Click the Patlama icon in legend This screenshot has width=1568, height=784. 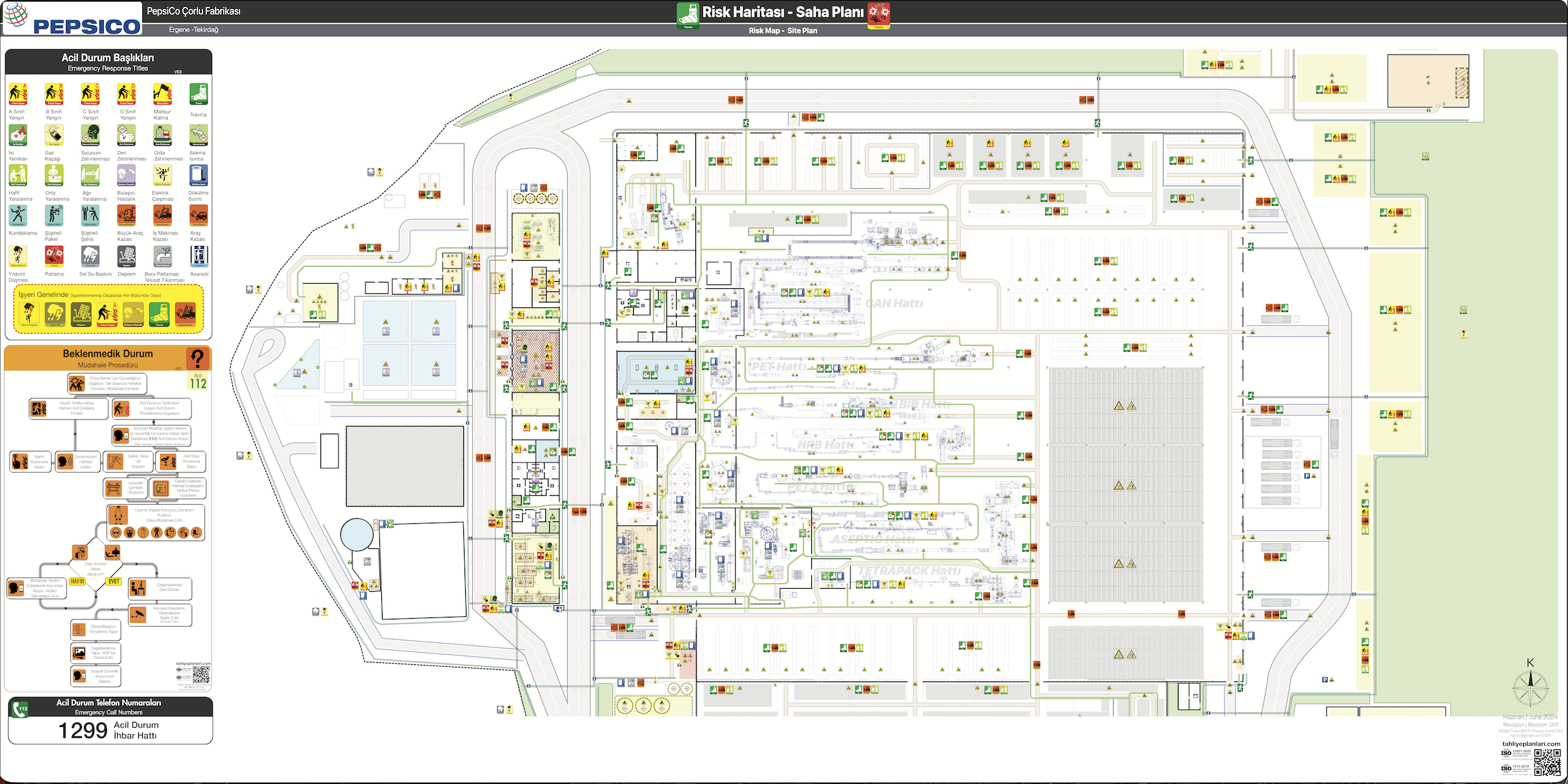54,256
